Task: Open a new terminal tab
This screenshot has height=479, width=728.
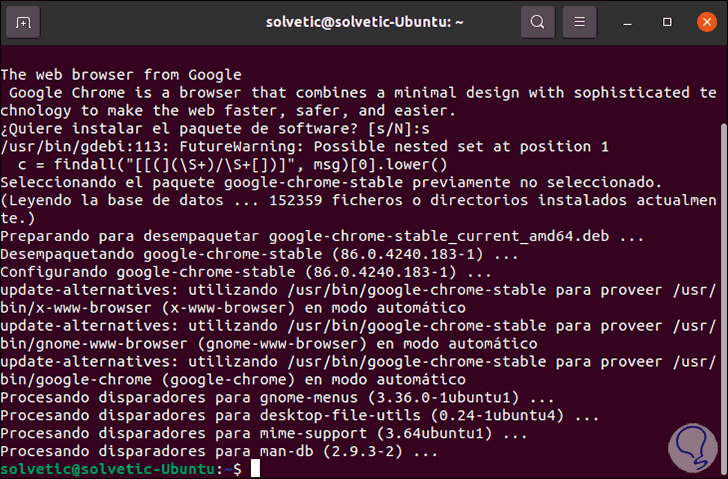Action: pos(23,22)
